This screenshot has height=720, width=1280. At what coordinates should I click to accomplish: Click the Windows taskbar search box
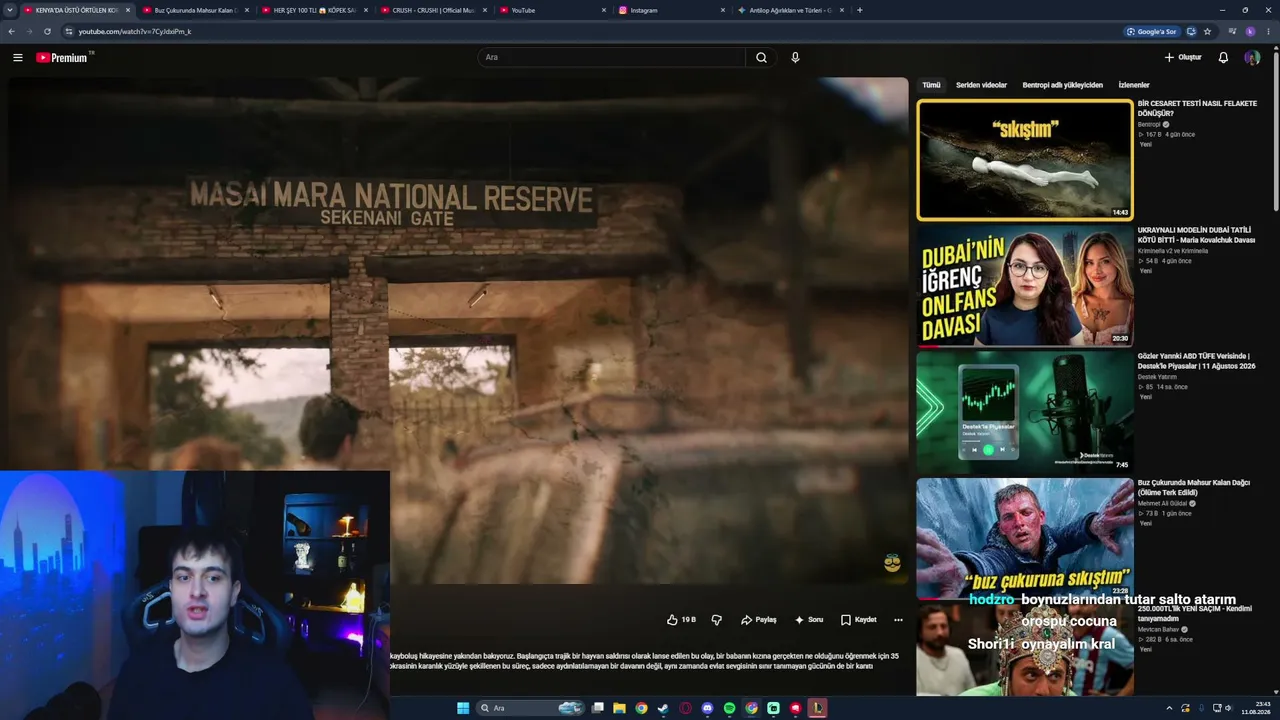coord(532,708)
